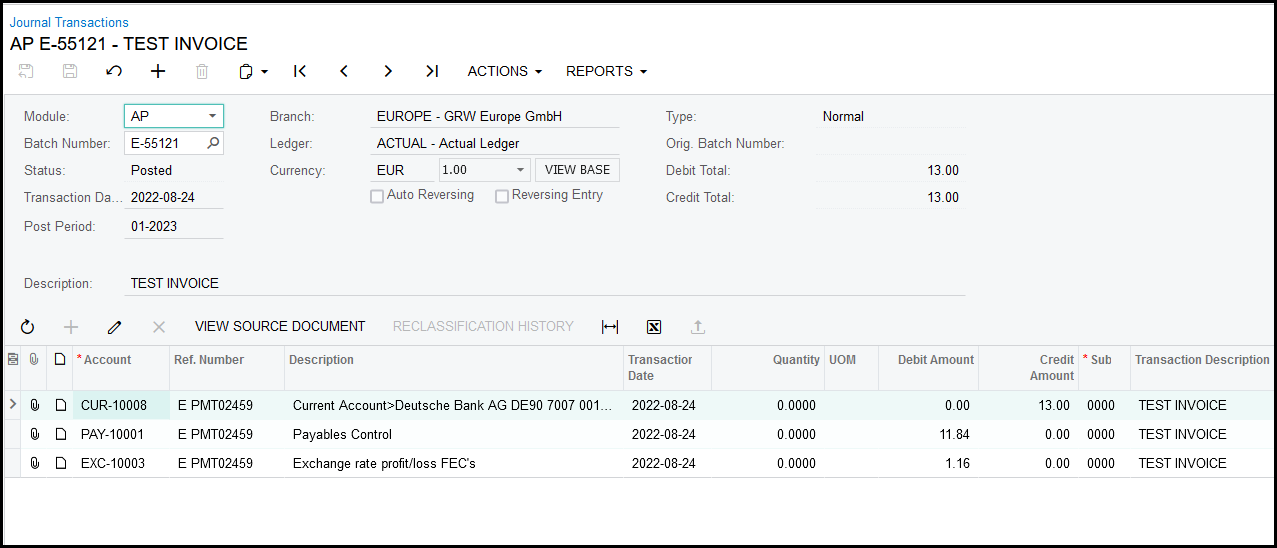Click the undo/cancel changes icon
Viewport: 1277px width, 548px height.
tap(114, 71)
